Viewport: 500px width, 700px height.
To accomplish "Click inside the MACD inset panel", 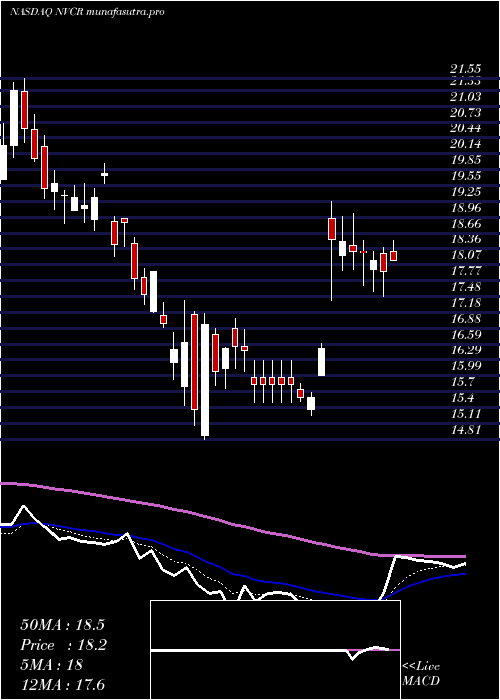I will pos(275,650).
